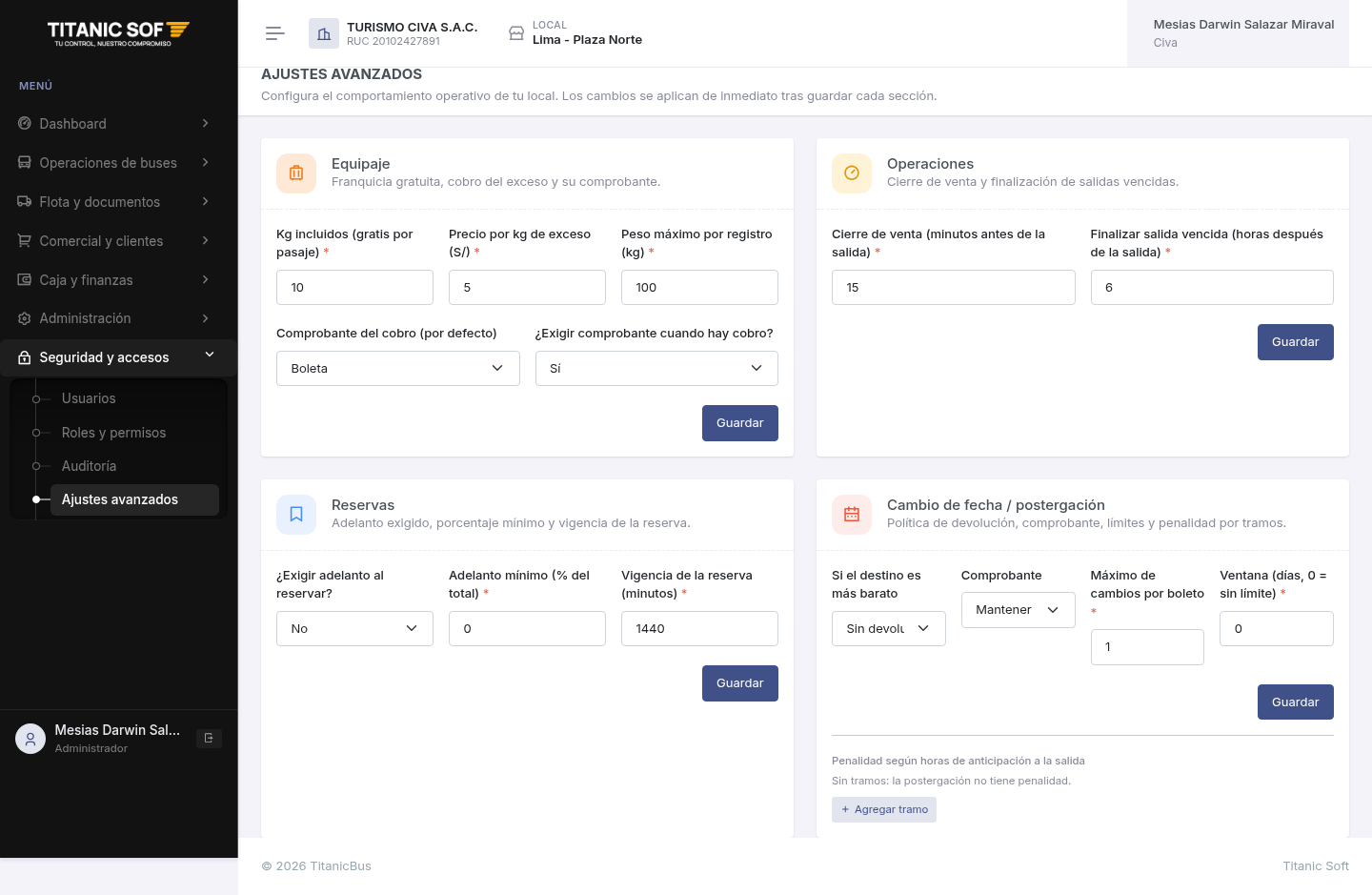Open Roles y permisos submenu item
1372x895 pixels.
point(113,433)
